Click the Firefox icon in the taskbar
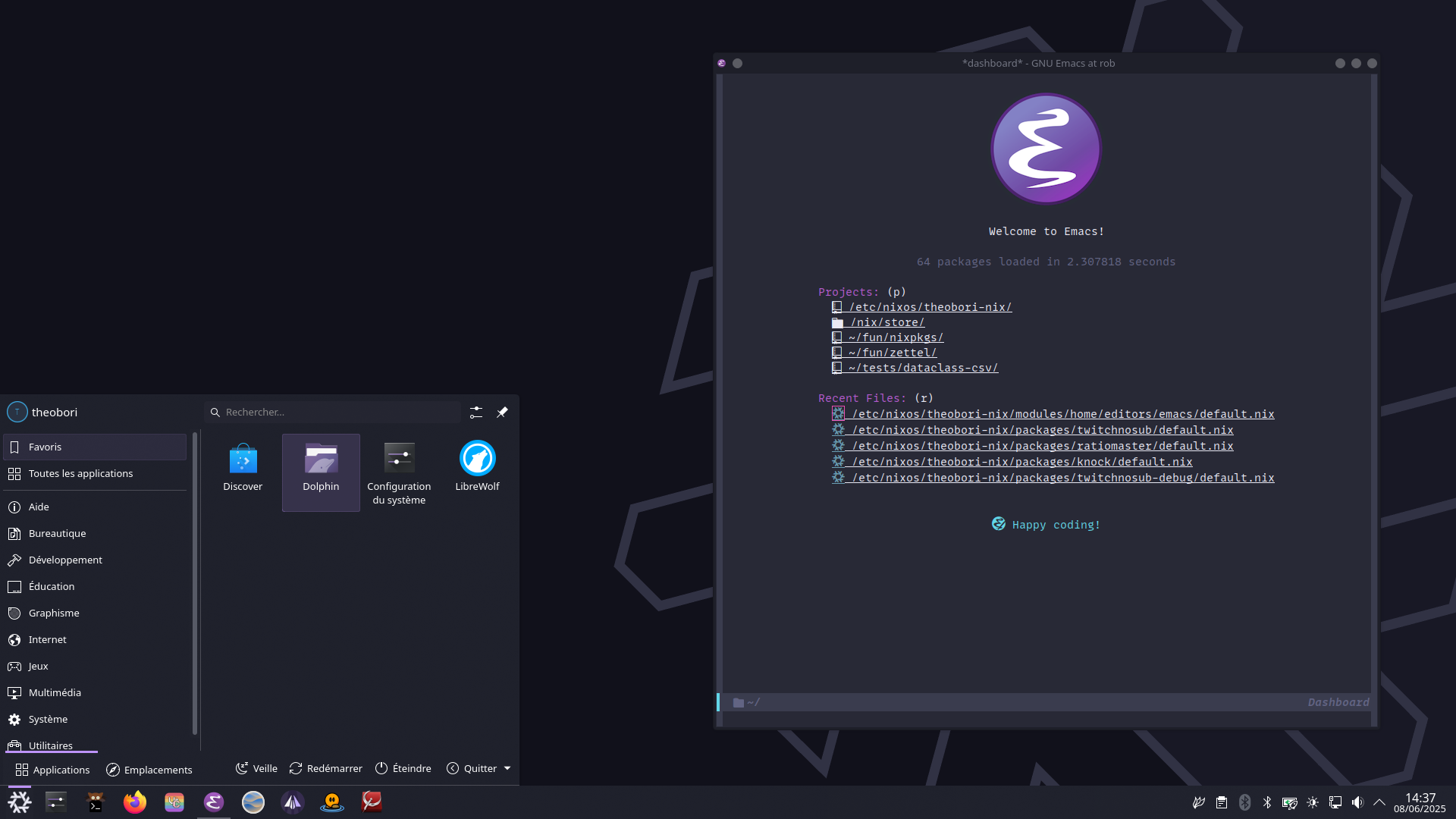This screenshot has height=819, width=1456. click(x=135, y=802)
